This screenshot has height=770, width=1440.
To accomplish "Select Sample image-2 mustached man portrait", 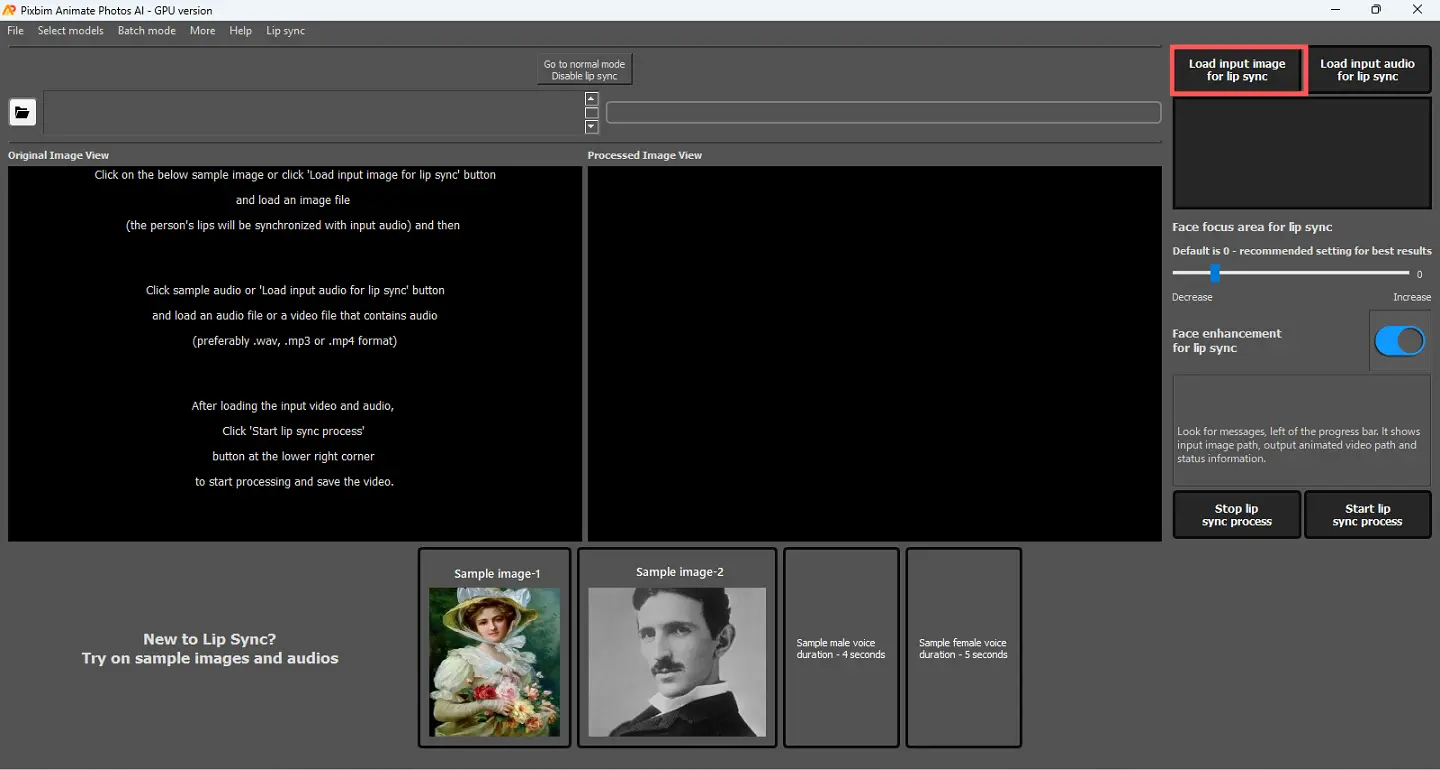I will (678, 648).
